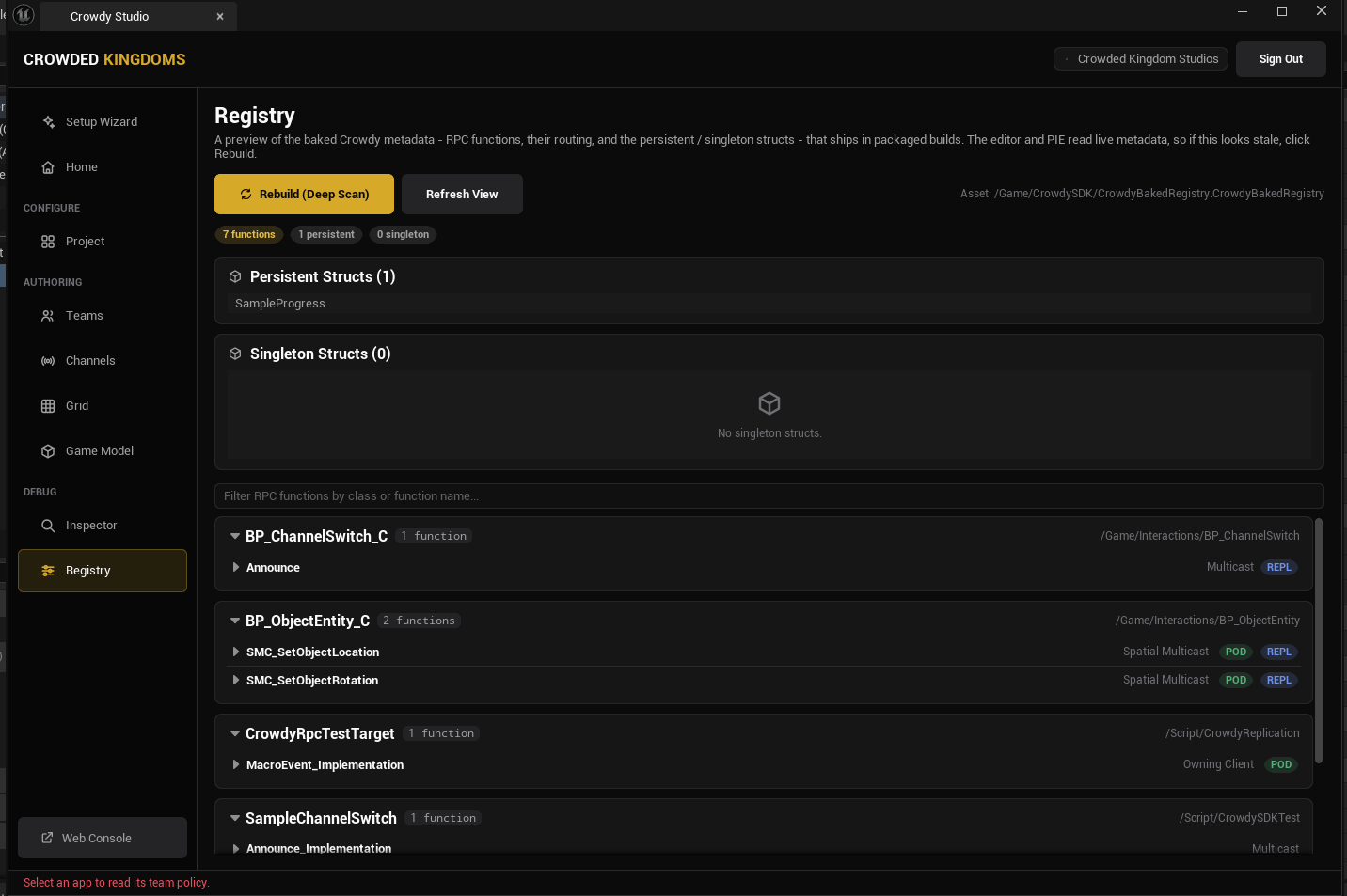The height and width of the screenshot is (896, 1347).
Task: Click the Refresh View button
Action: (x=462, y=194)
